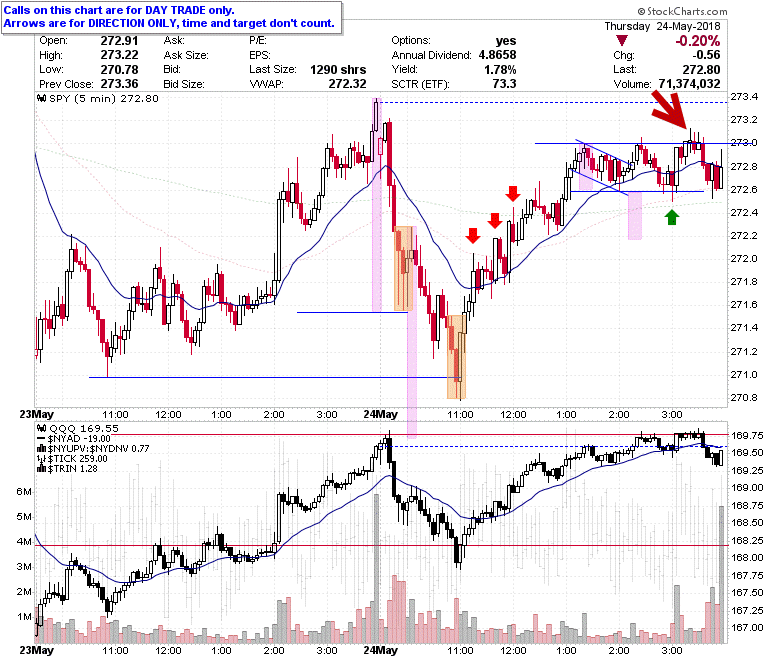
Task: Click the icon before $TICK legend entry
Action: click(42, 459)
